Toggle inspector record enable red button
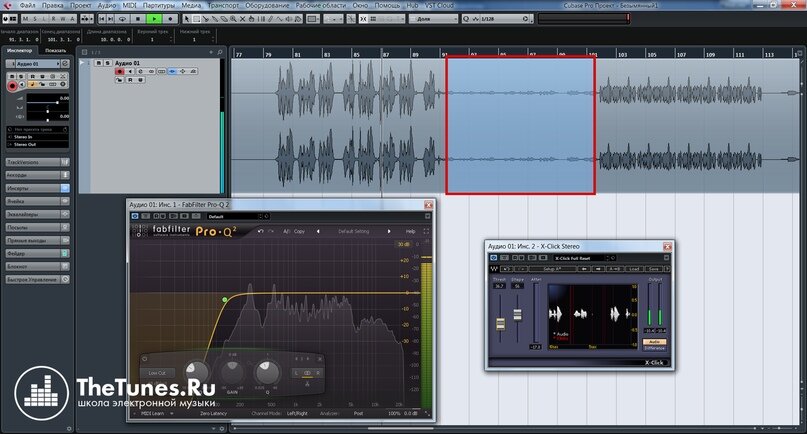Viewport: 807px width, 434px height. pyautogui.click(x=11, y=85)
